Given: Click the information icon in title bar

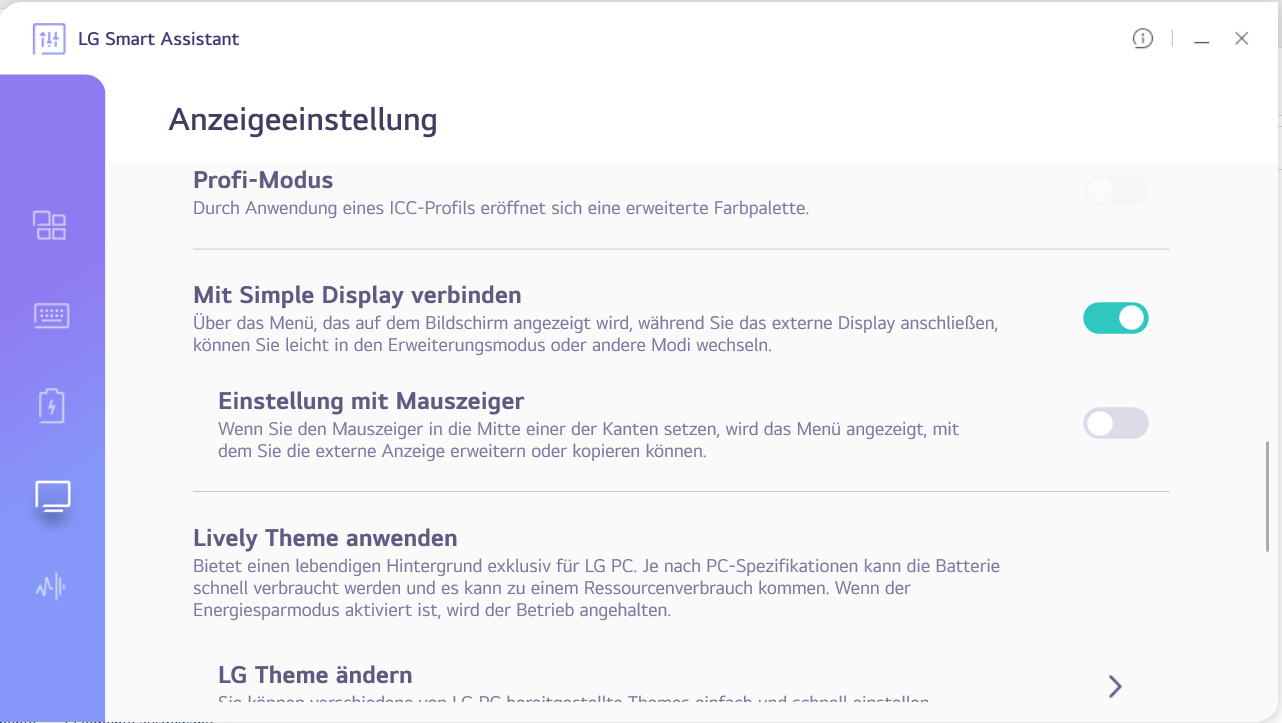Looking at the screenshot, I should [1142, 39].
